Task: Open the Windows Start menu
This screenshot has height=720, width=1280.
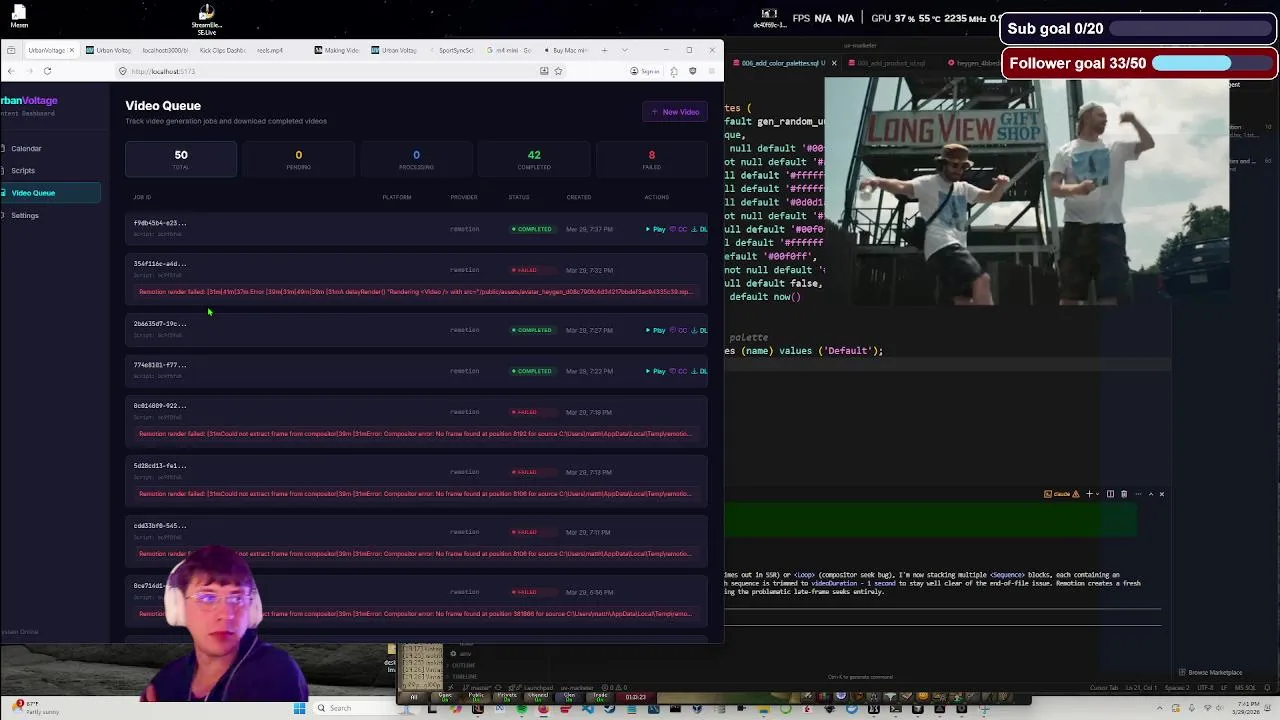Action: coord(299,708)
